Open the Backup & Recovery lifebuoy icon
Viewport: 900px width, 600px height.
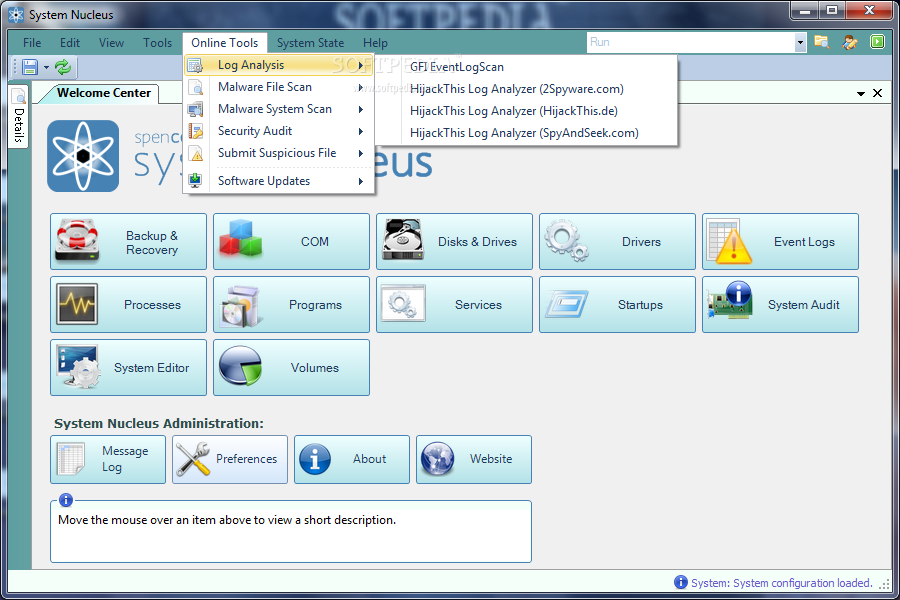point(77,241)
